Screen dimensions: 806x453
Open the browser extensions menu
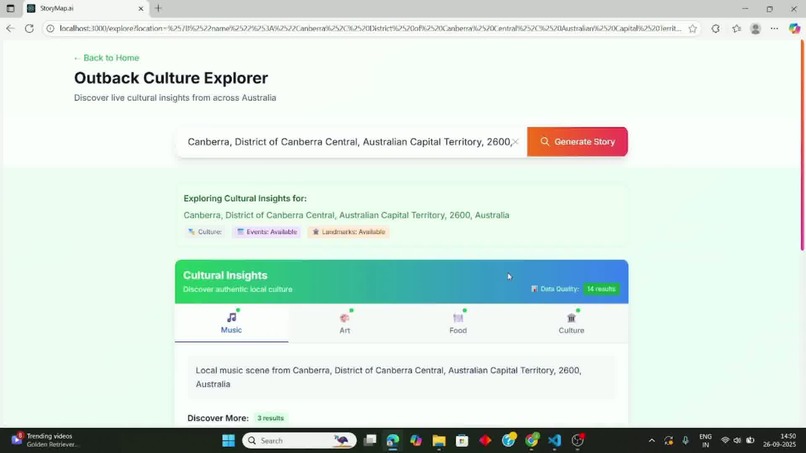point(715,29)
